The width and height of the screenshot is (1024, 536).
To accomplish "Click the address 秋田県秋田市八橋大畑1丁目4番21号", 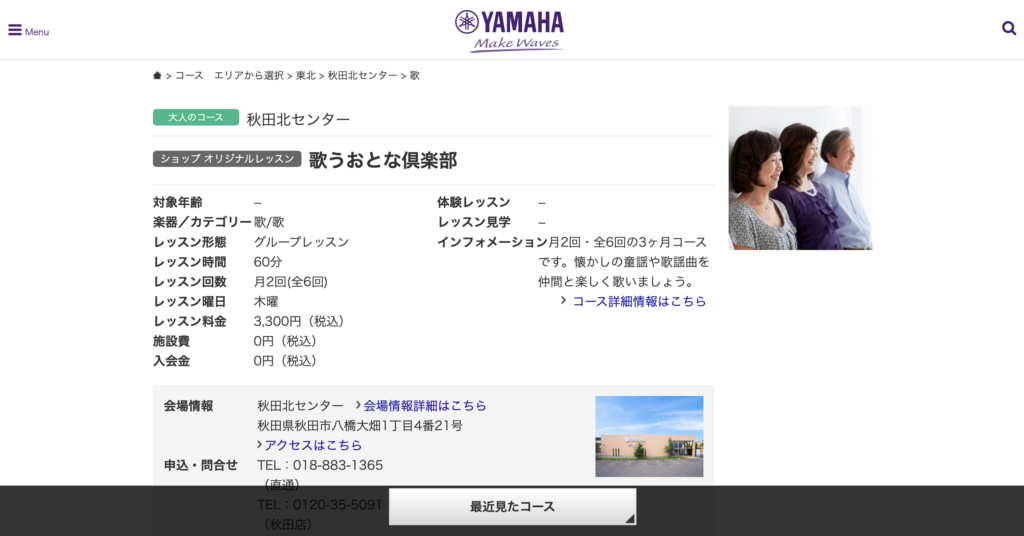I will coord(360,426).
